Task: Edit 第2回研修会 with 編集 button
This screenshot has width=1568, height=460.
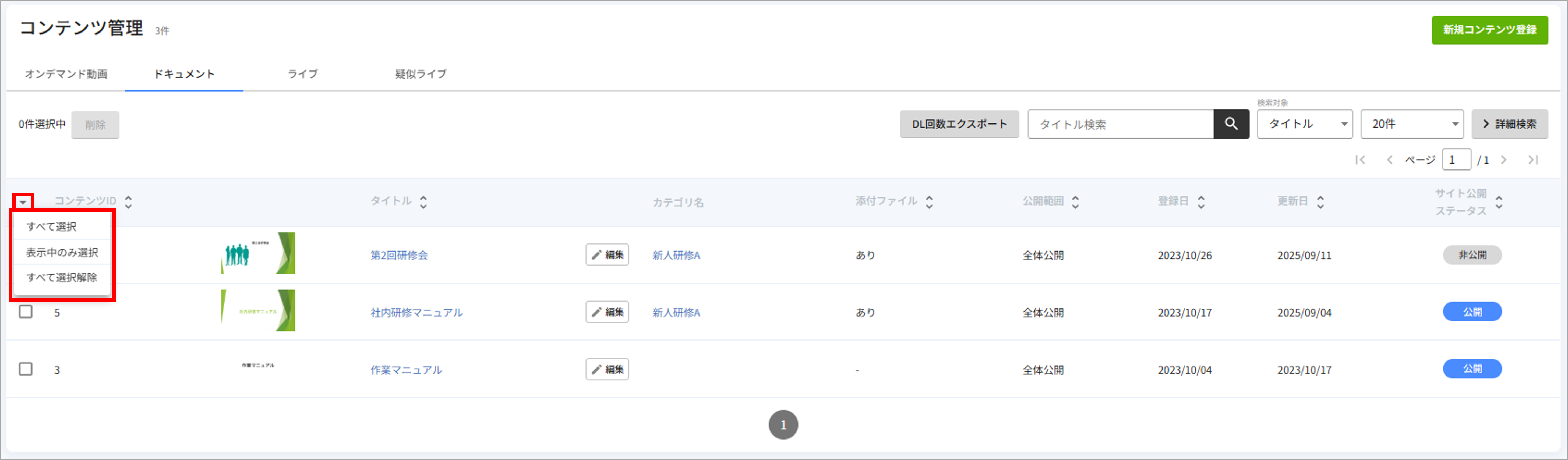Action: [x=607, y=255]
